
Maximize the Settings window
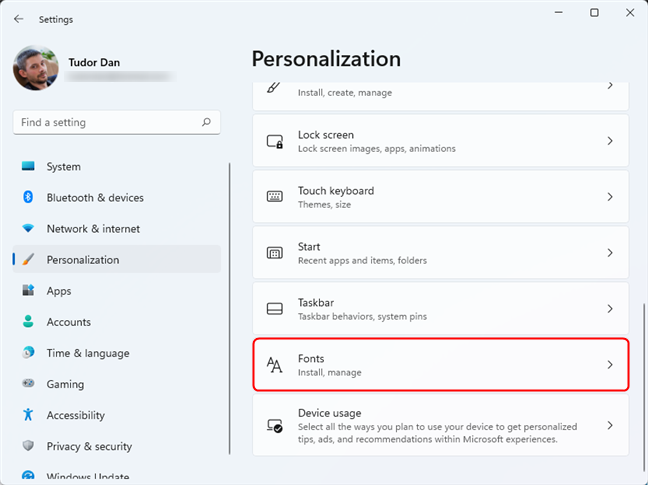click(x=594, y=13)
